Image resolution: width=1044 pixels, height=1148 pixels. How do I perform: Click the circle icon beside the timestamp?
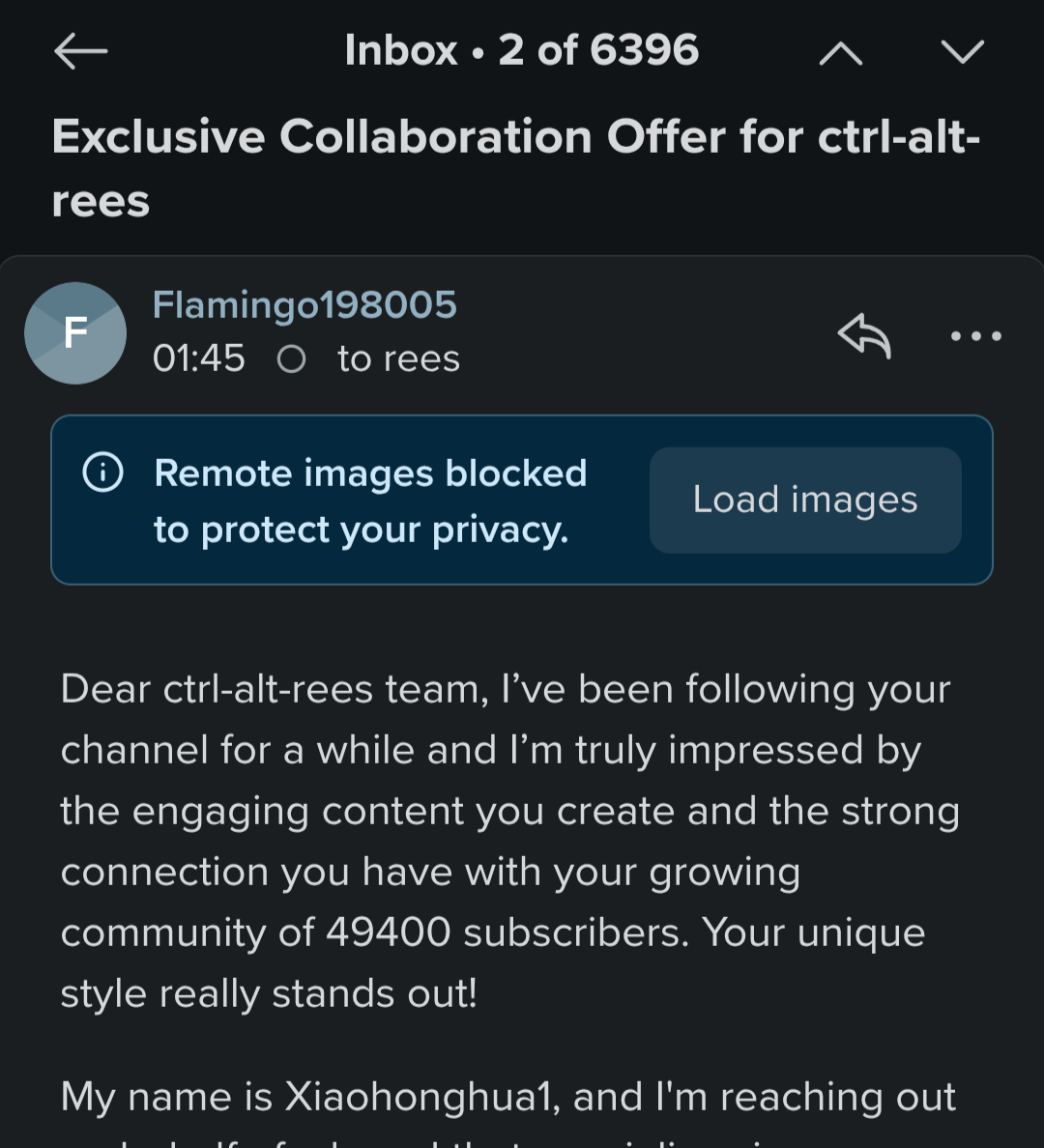point(291,359)
